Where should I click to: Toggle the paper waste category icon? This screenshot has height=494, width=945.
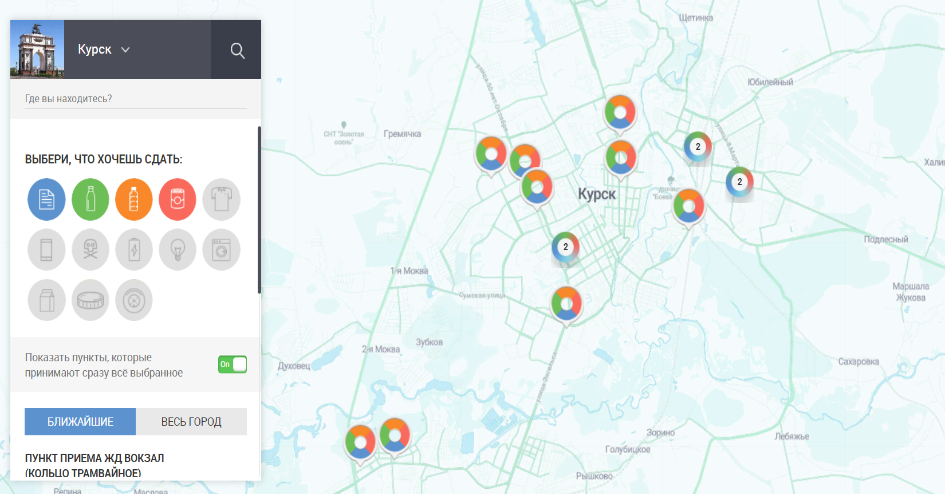46,199
